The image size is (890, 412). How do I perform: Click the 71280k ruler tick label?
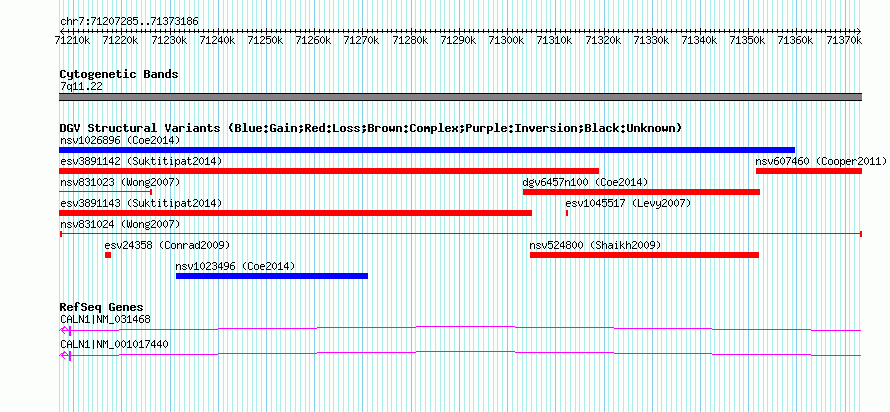pos(409,40)
